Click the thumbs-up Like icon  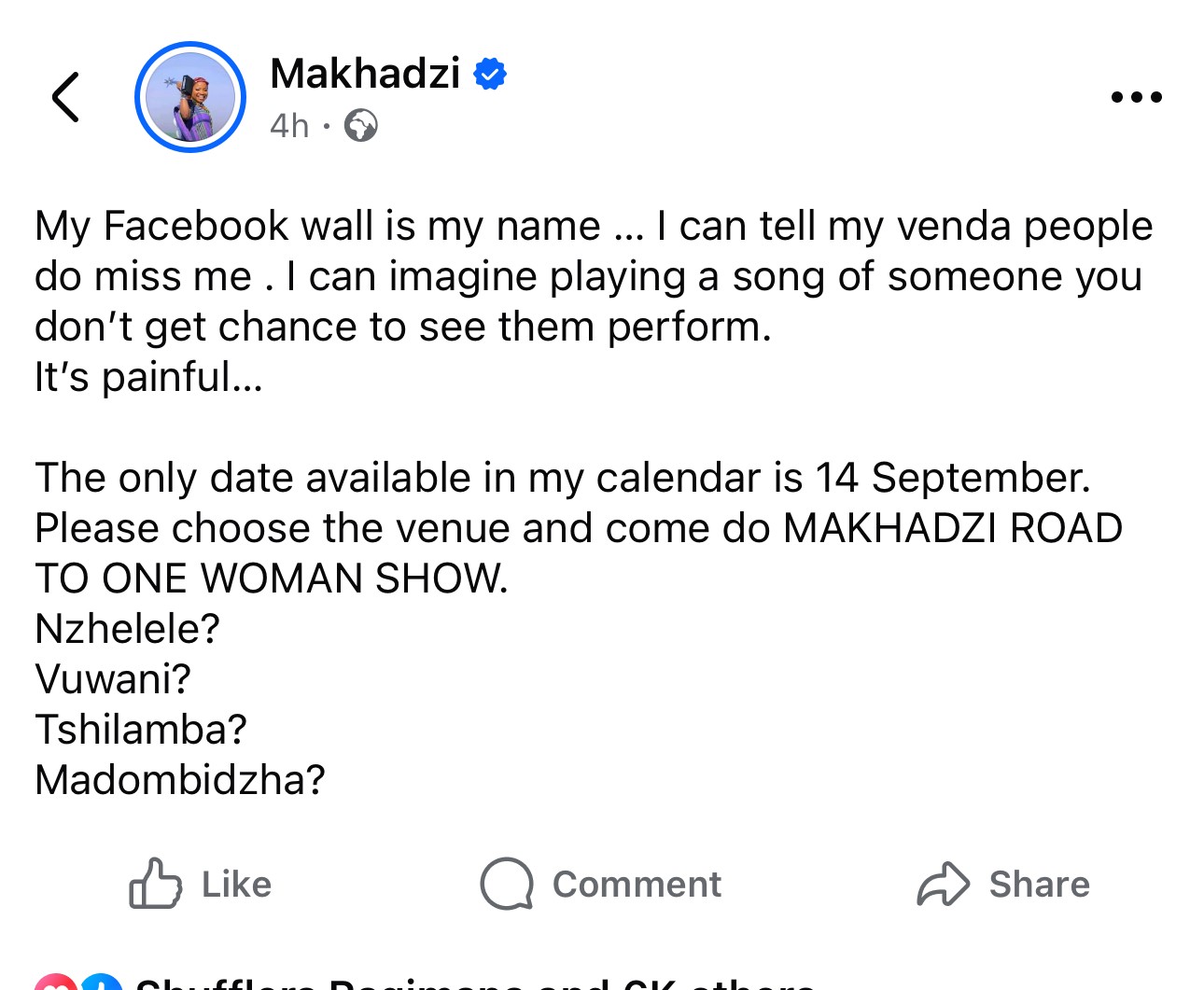tap(155, 884)
